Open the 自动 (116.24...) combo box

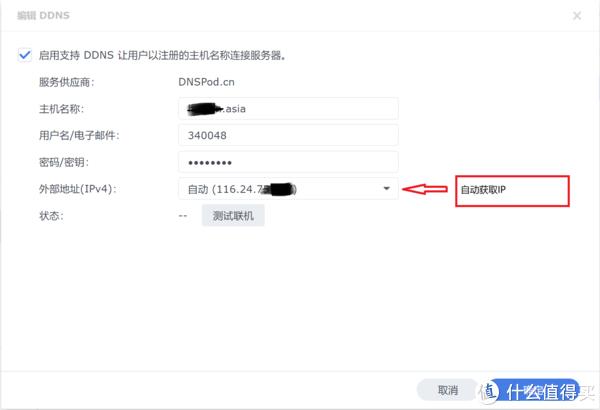point(288,189)
